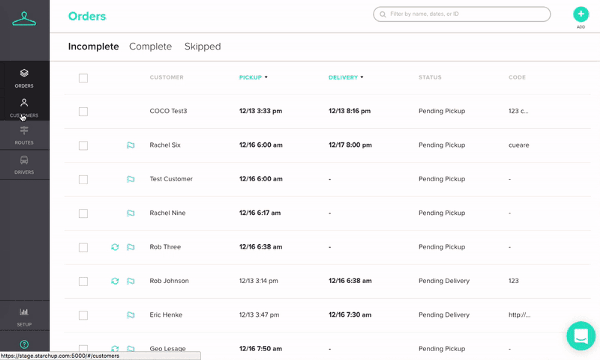Screen dimensions: 600x360
Task: Open the Rob Three customer order
Action: (x=165, y=247)
